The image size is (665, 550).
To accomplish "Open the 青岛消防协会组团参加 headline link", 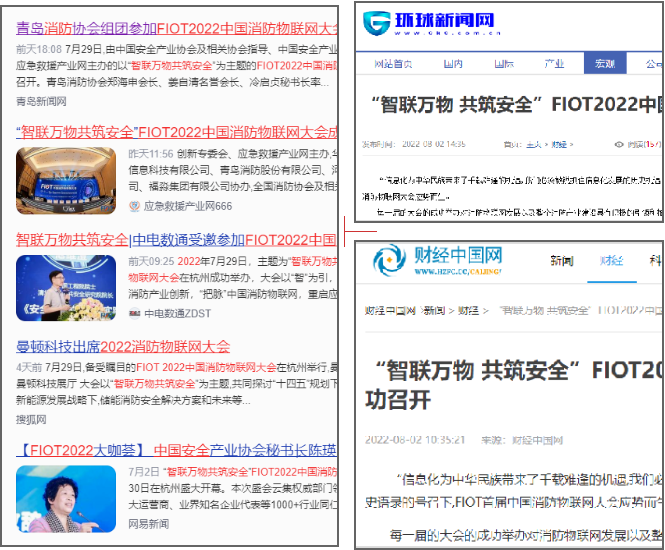I will point(176,31).
